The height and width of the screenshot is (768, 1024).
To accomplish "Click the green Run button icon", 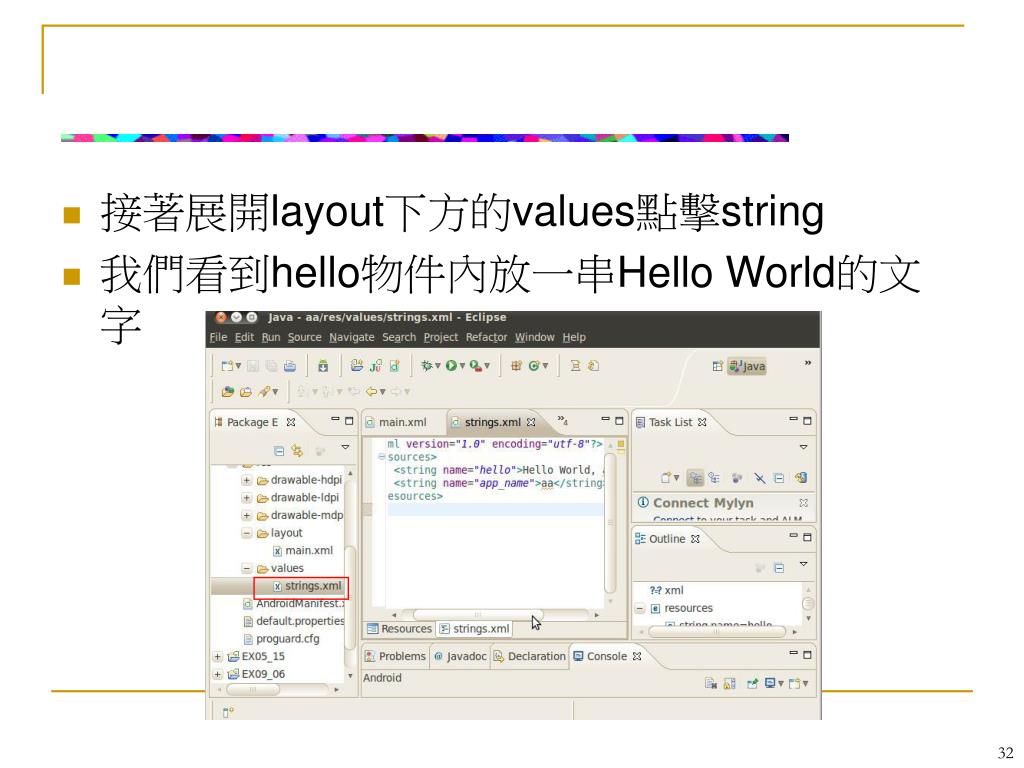I will coord(451,366).
